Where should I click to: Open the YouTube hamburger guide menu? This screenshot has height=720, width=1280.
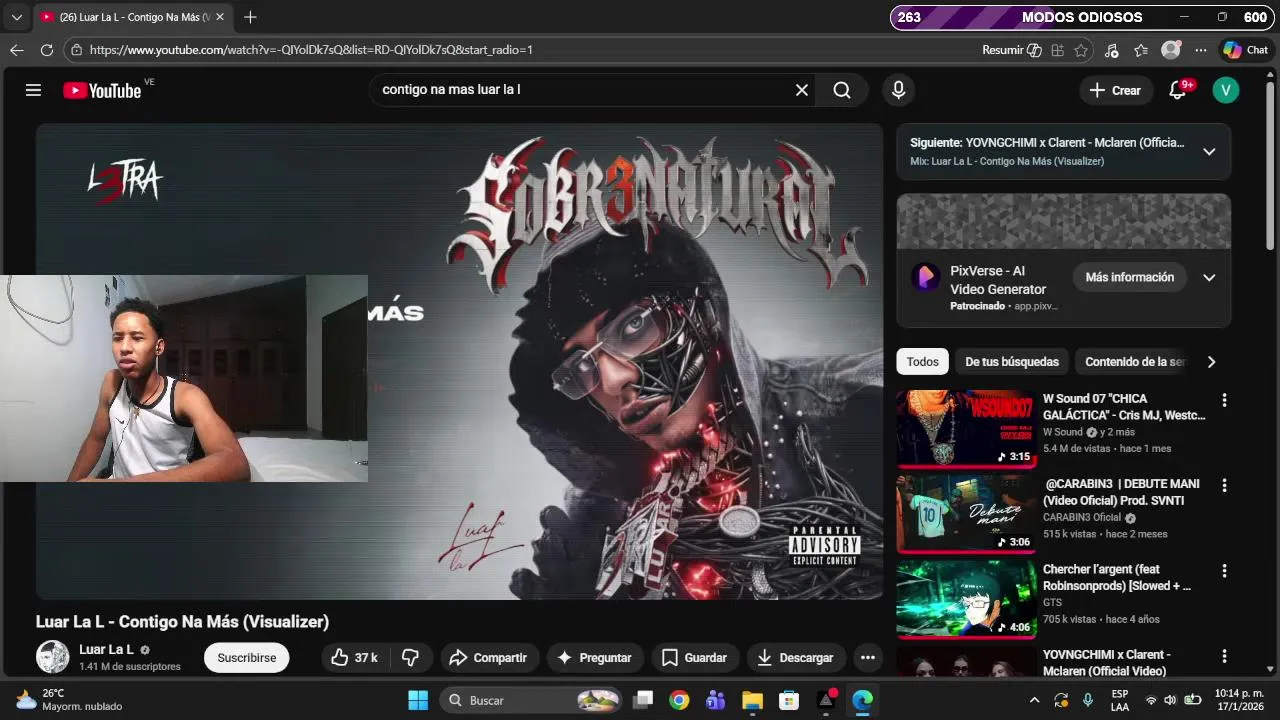point(33,90)
